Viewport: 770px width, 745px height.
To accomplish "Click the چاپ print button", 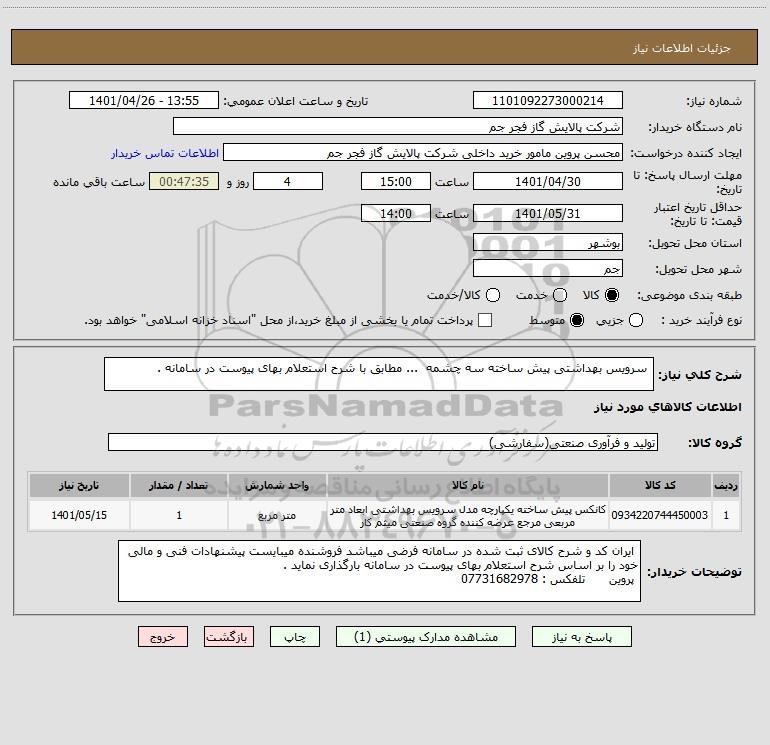I will (x=295, y=636).
